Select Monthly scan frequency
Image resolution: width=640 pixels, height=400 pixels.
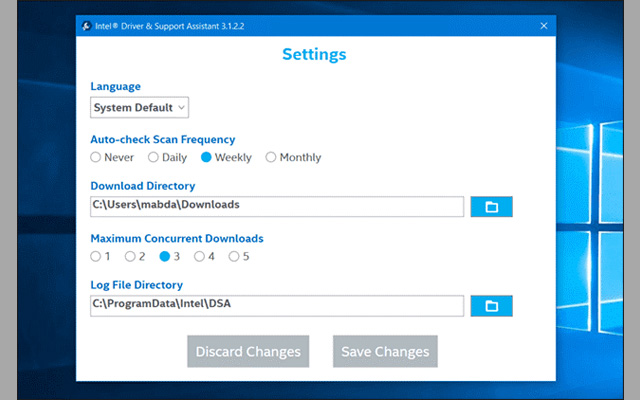click(271, 157)
